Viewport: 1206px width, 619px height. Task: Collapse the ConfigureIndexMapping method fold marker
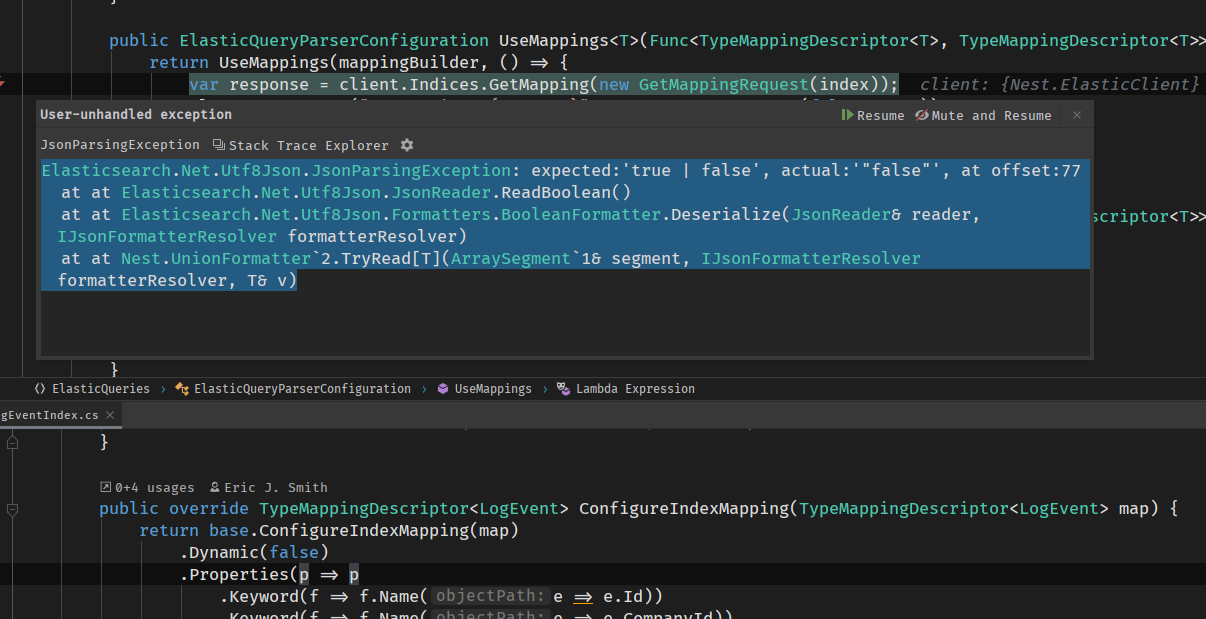[x=12, y=509]
